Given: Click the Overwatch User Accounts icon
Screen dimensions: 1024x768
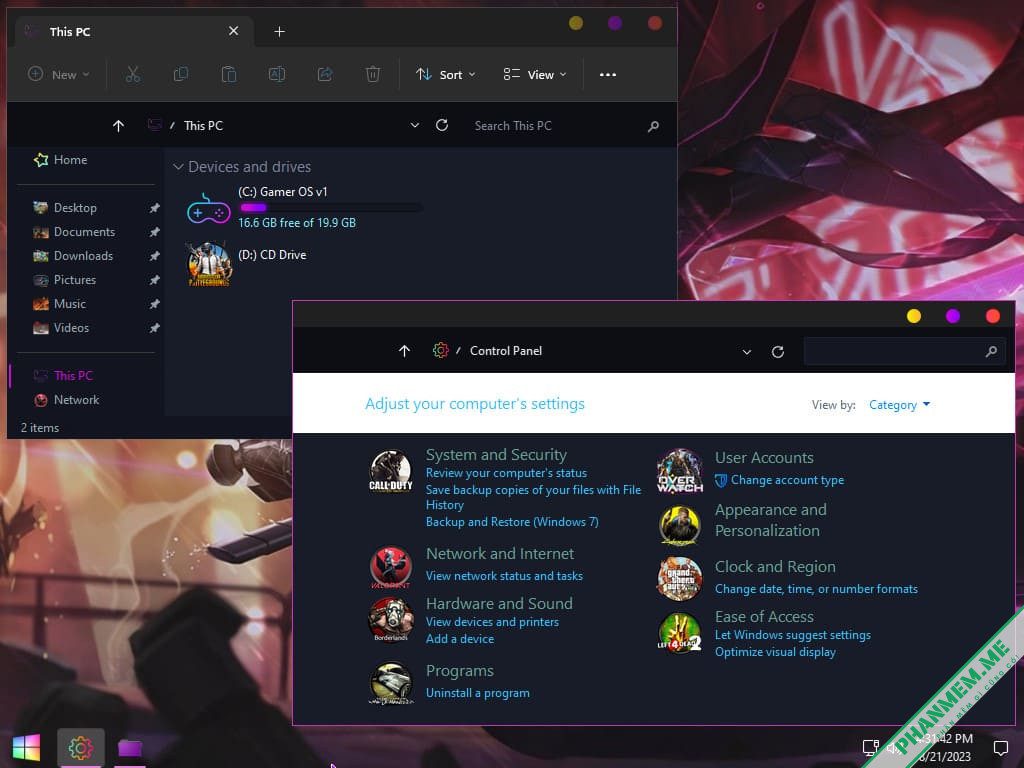Looking at the screenshot, I should [680, 471].
